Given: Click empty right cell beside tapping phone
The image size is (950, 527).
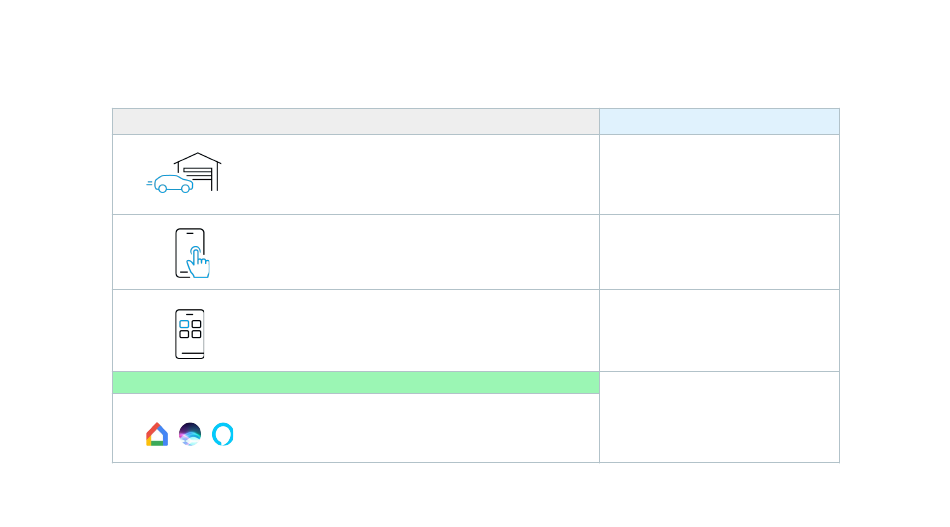Looking at the screenshot, I should click(x=719, y=252).
